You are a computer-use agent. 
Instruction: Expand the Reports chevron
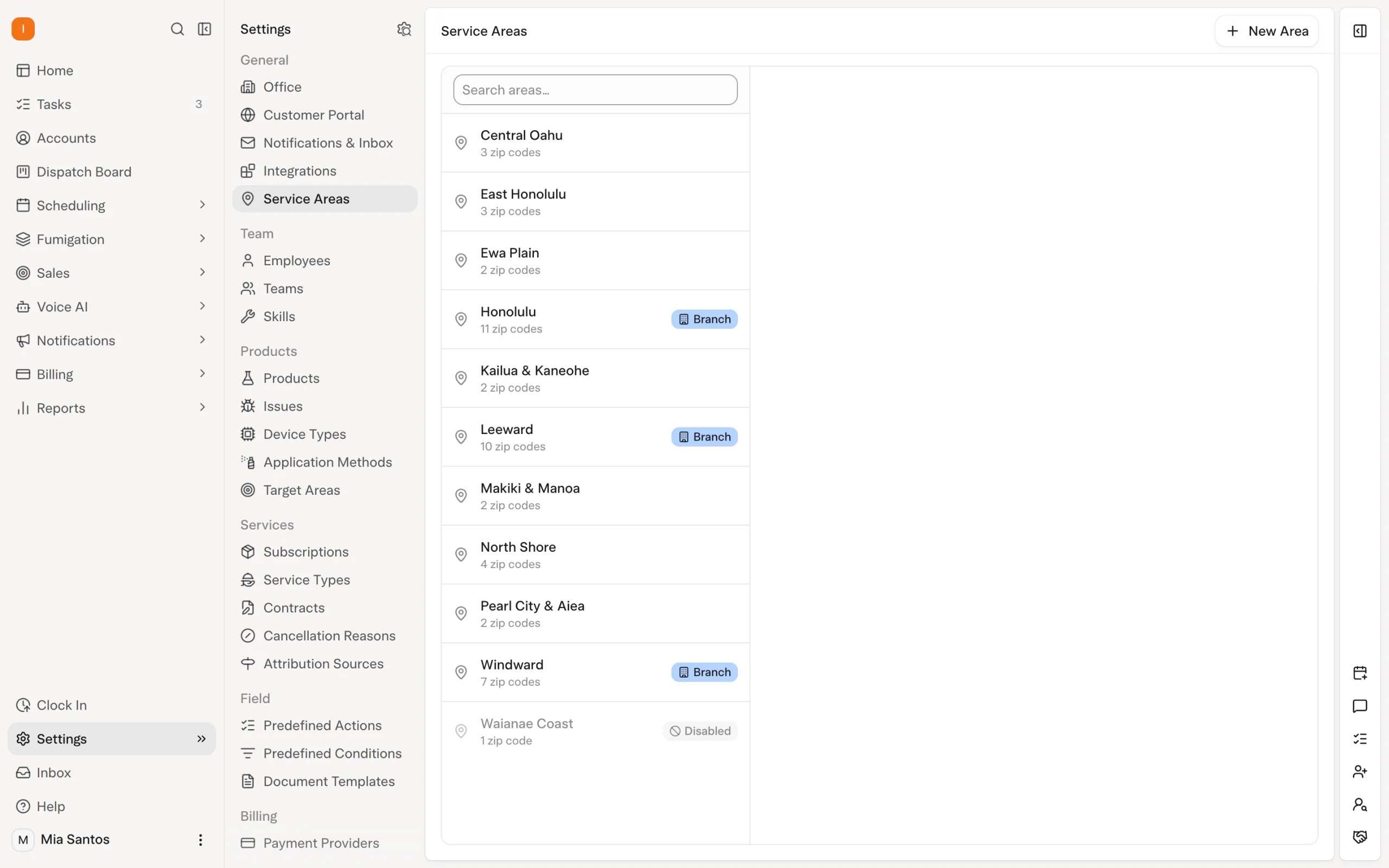coord(202,407)
